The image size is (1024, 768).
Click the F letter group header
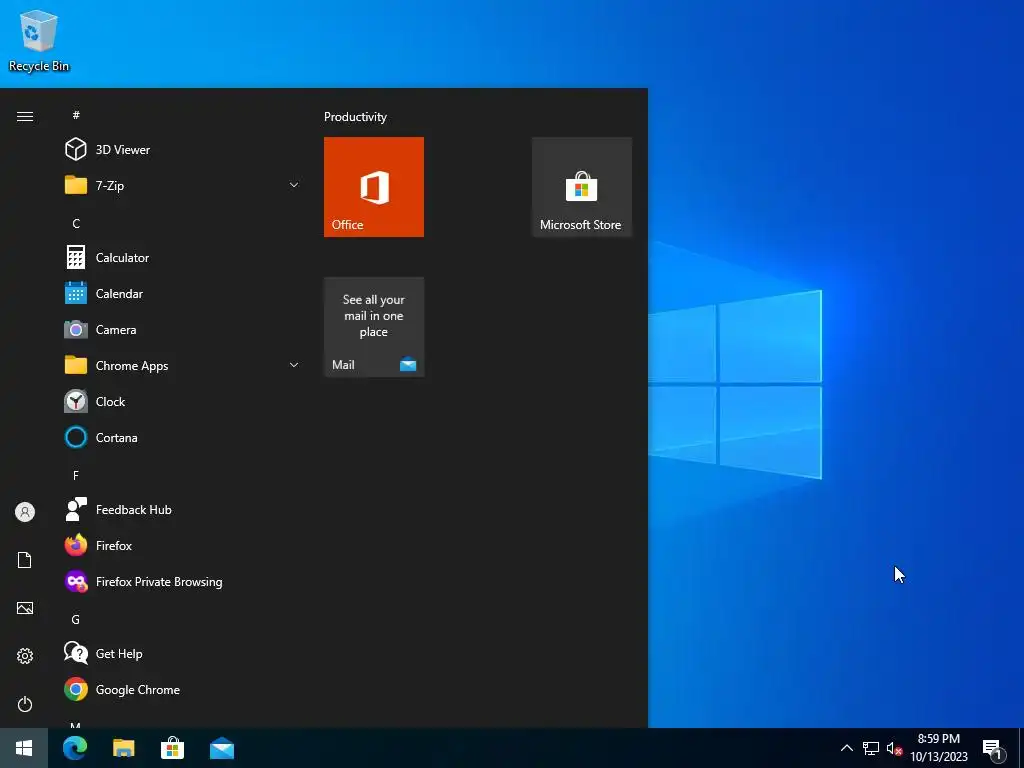pyautogui.click(x=76, y=475)
